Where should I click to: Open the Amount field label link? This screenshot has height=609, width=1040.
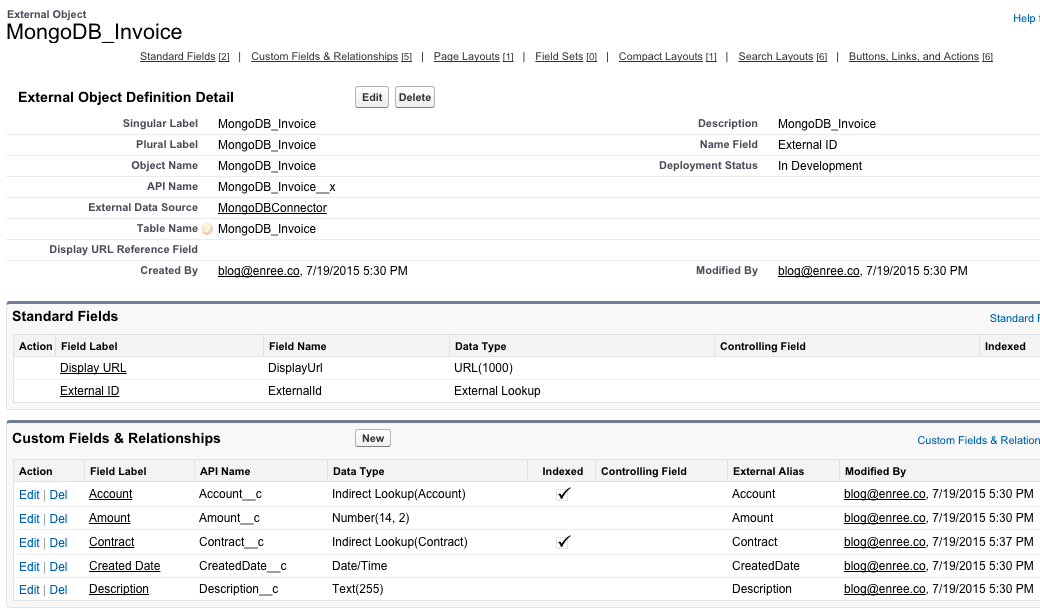(109, 517)
